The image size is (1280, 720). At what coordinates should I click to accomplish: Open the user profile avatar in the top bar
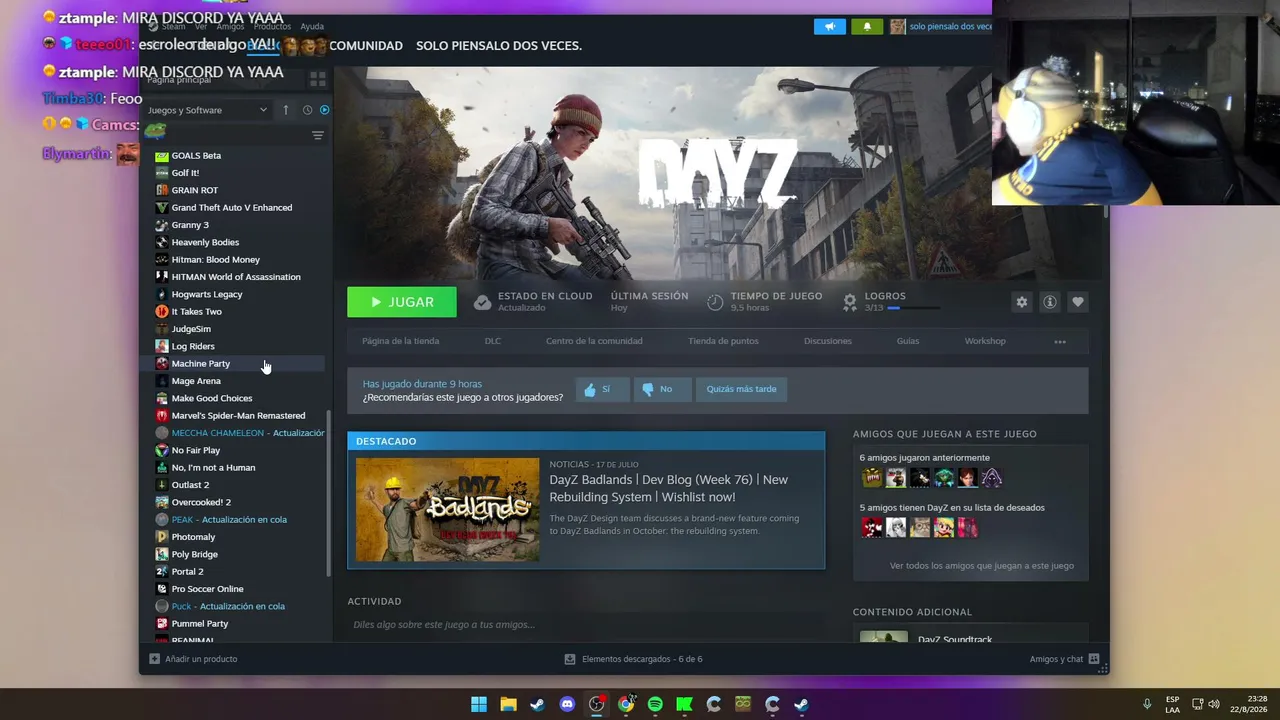(898, 26)
